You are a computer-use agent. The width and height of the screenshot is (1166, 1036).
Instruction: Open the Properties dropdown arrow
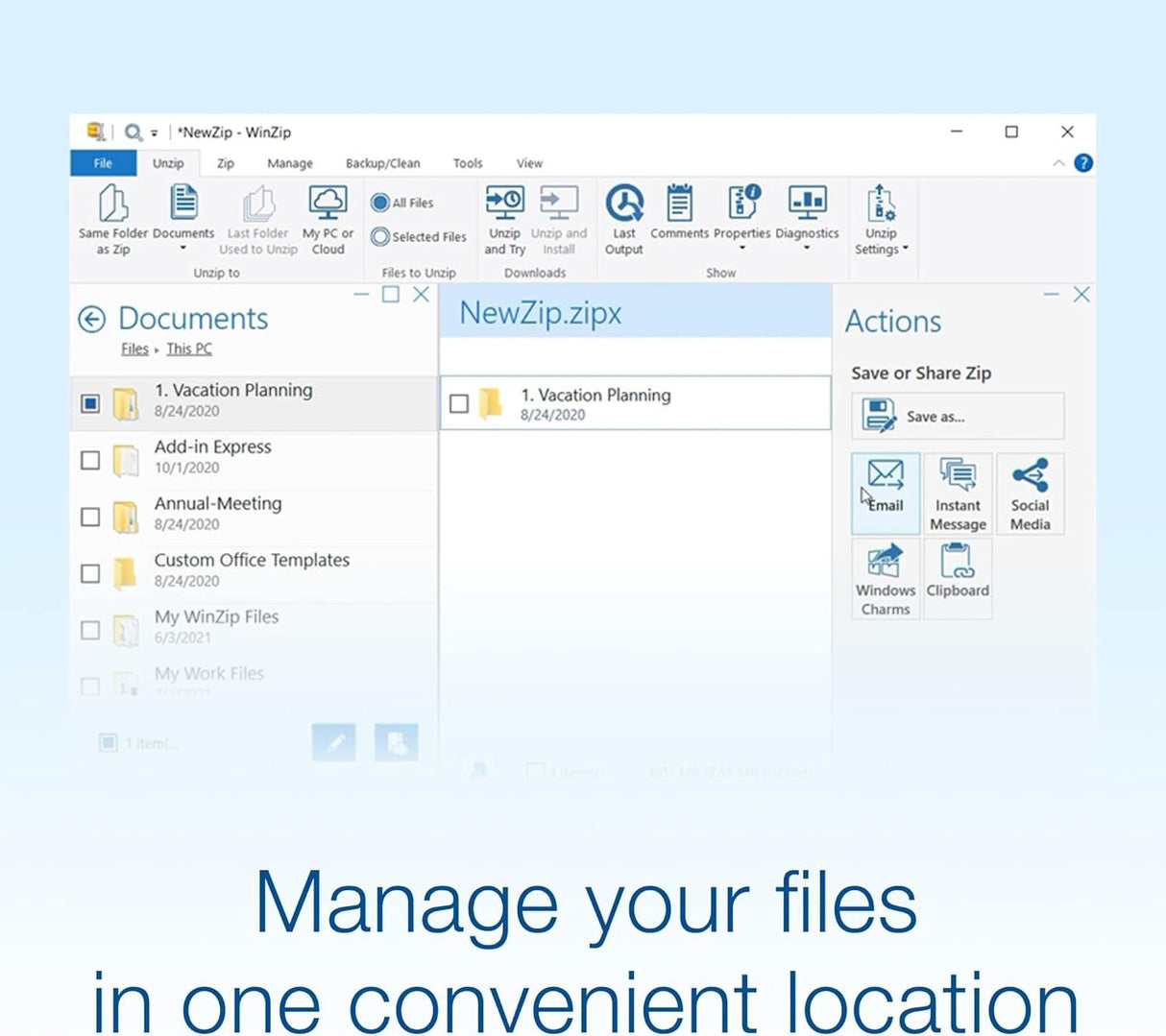pyautogui.click(x=742, y=249)
